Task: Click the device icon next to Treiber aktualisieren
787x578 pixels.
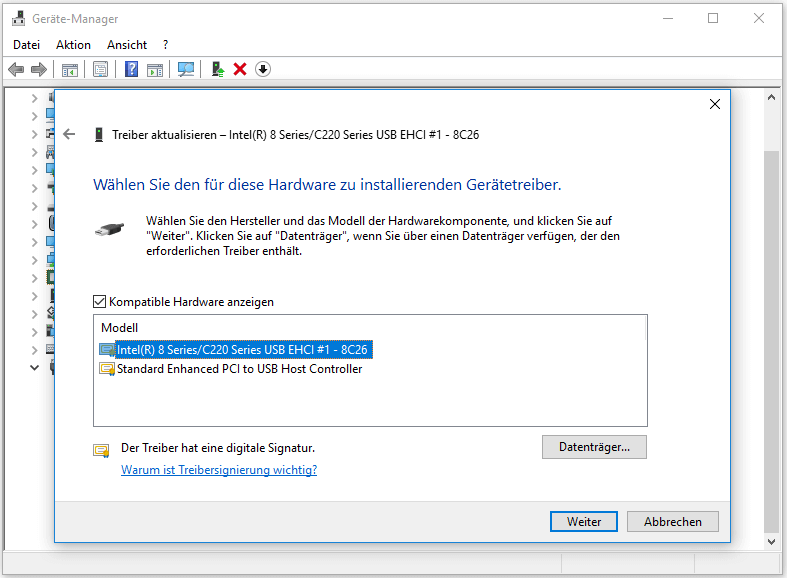Action: pos(99,134)
